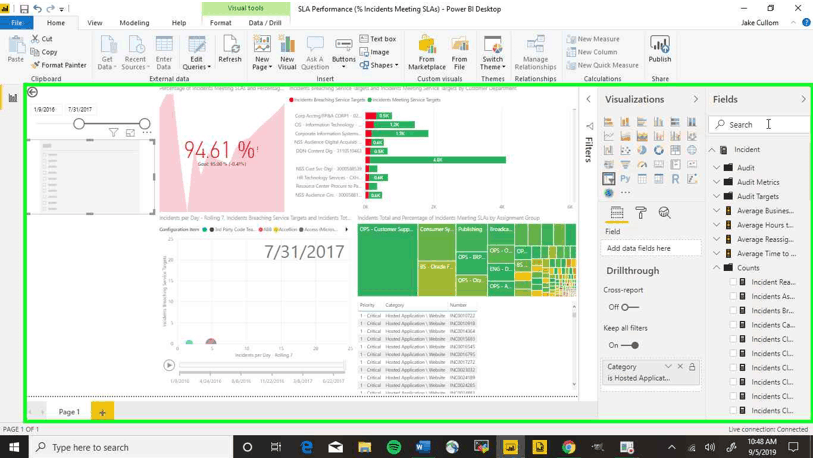Screen dimensions: 814x459
Task: Switch to the Modeling ribbon tab
Action: click(x=134, y=22)
